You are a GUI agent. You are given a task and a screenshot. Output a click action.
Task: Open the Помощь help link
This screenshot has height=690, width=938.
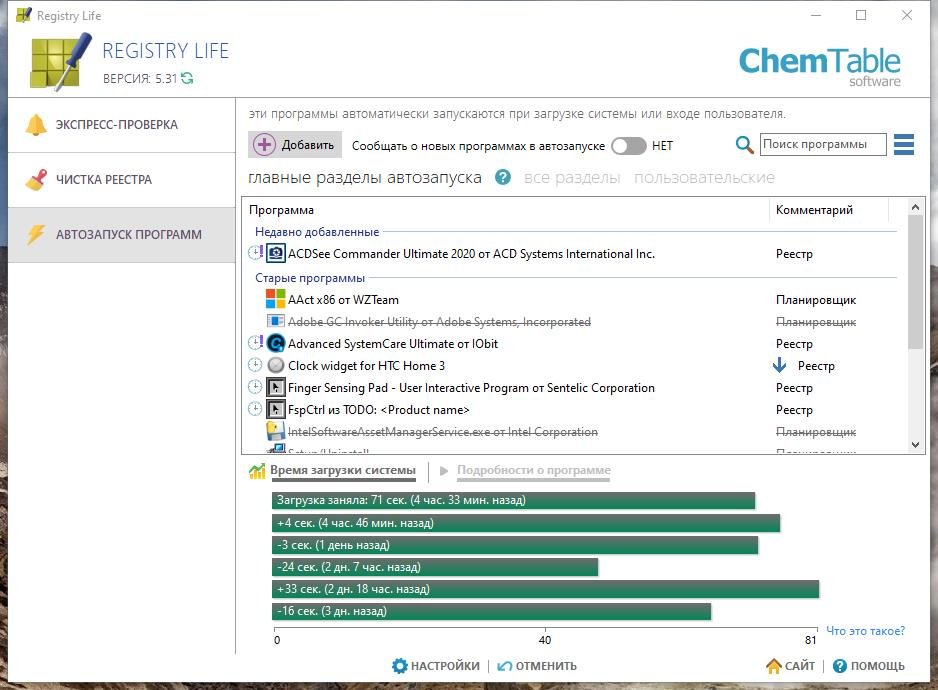[869, 666]
